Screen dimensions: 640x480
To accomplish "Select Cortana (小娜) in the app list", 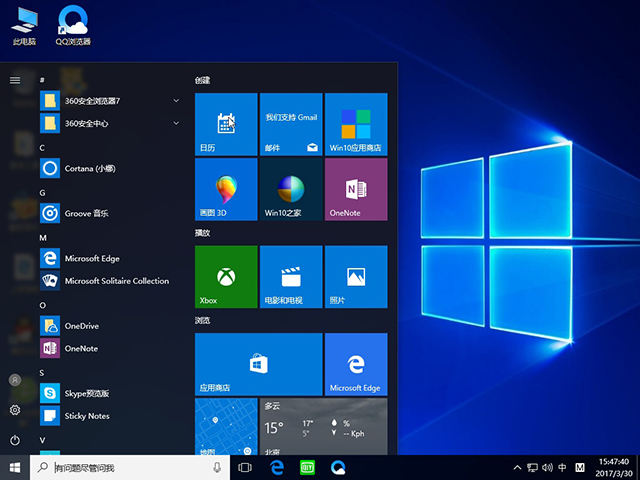I will [x=100, y=168].
